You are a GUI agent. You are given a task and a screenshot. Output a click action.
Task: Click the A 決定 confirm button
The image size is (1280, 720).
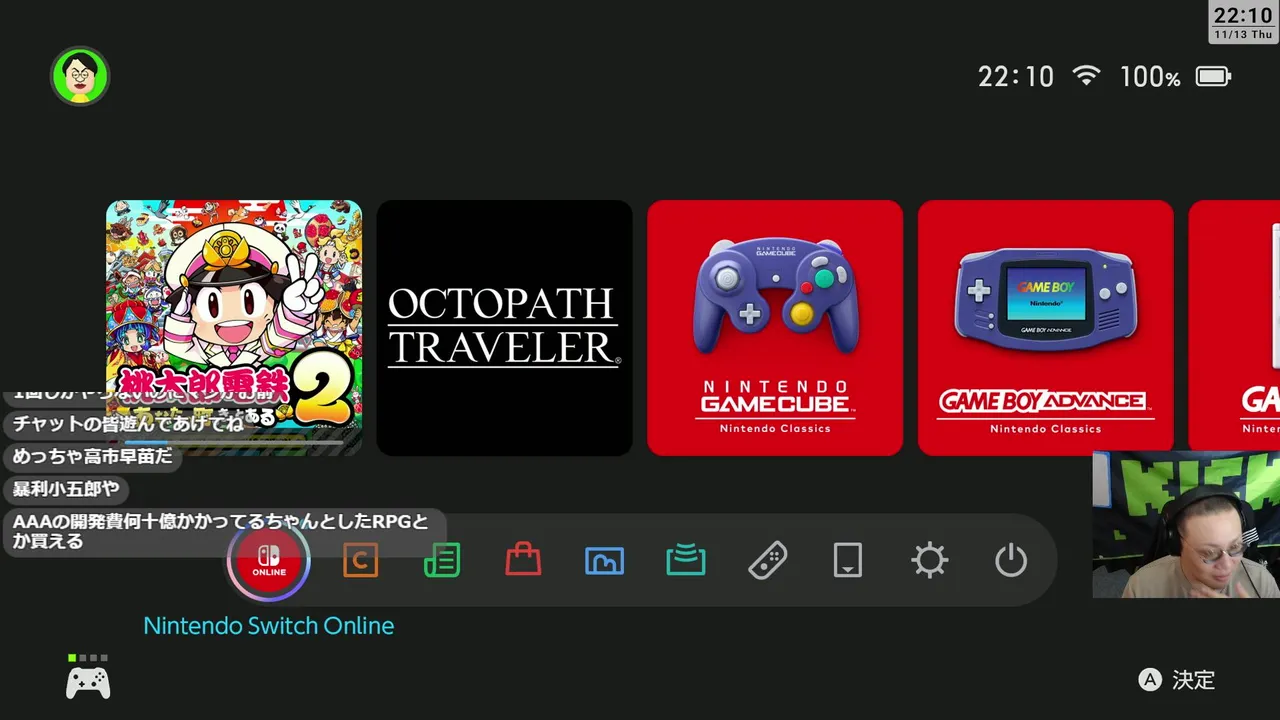coord(1177,680)
